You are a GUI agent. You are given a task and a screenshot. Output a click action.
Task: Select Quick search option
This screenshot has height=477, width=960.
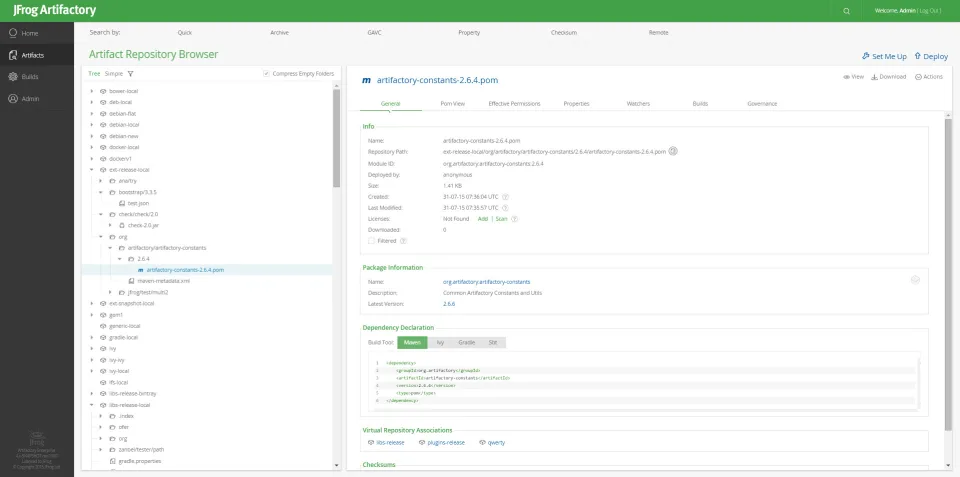click(x=184, y=32)
